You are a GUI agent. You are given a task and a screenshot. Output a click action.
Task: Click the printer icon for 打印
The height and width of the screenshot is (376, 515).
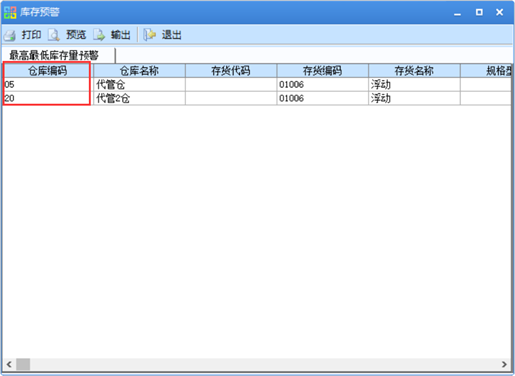tap(10, 35)
